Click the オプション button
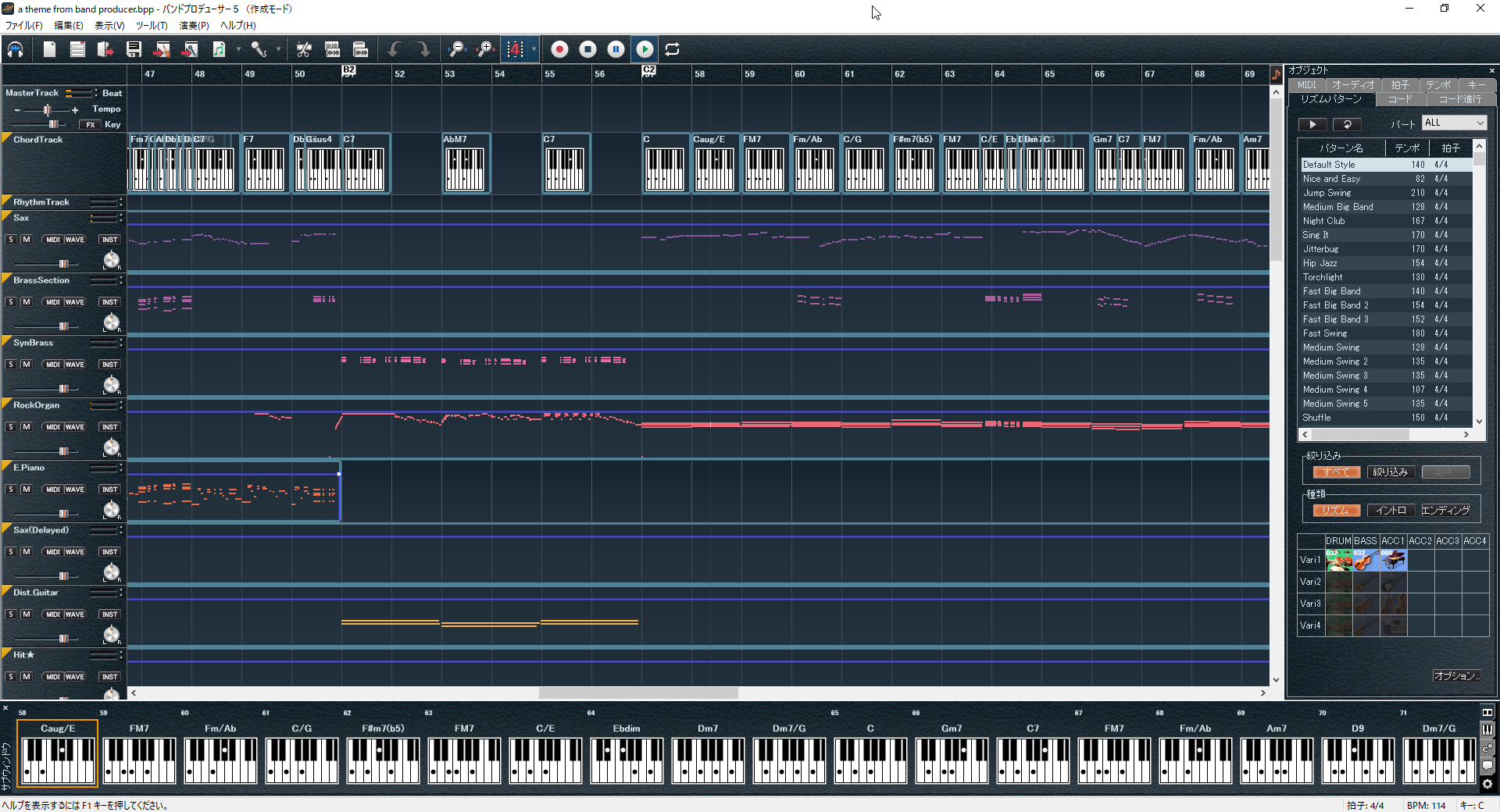1500x812 pixels. [x=1456, y=676]
